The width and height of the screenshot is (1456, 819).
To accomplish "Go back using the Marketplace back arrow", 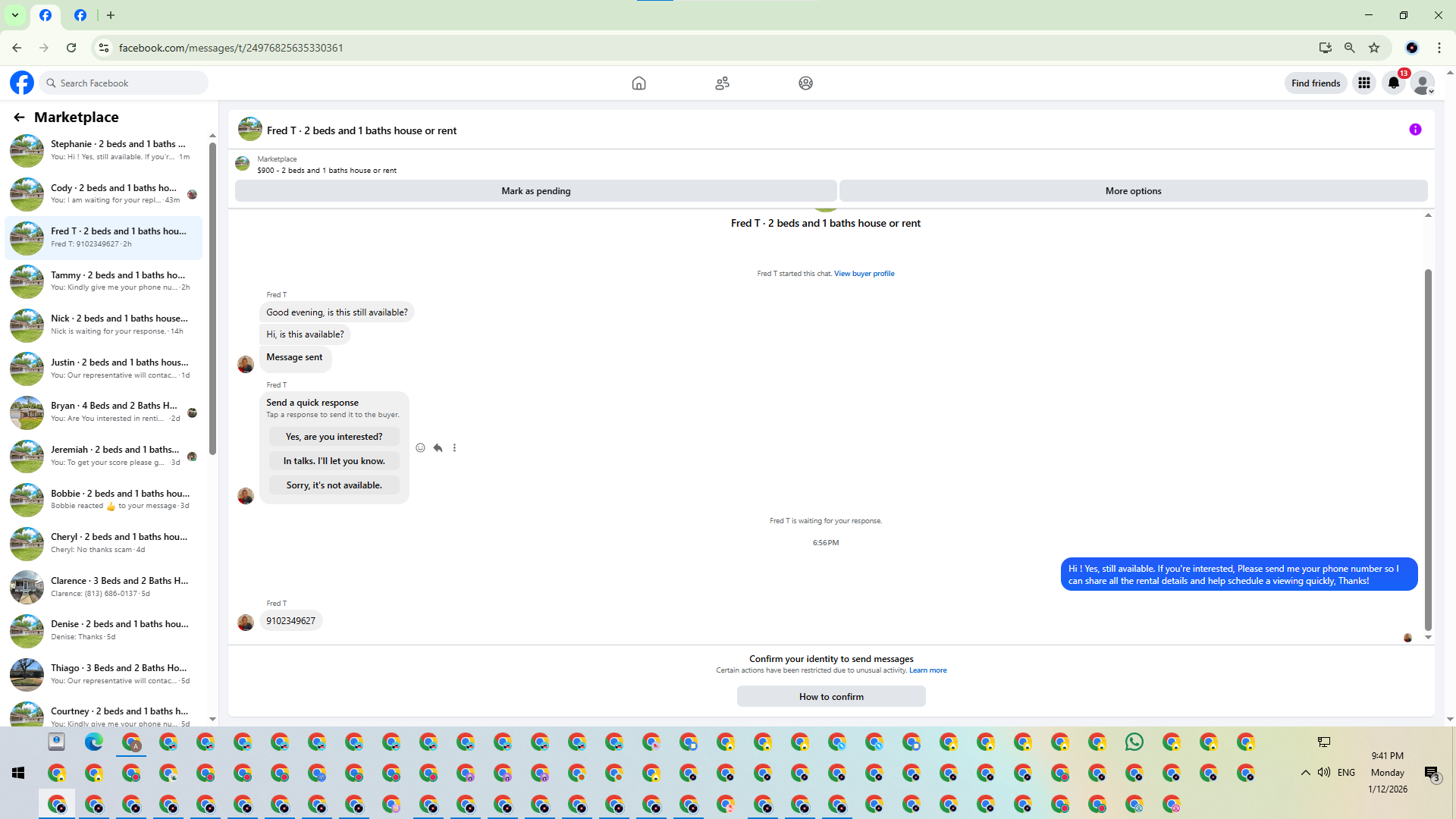I will point(19,118).
